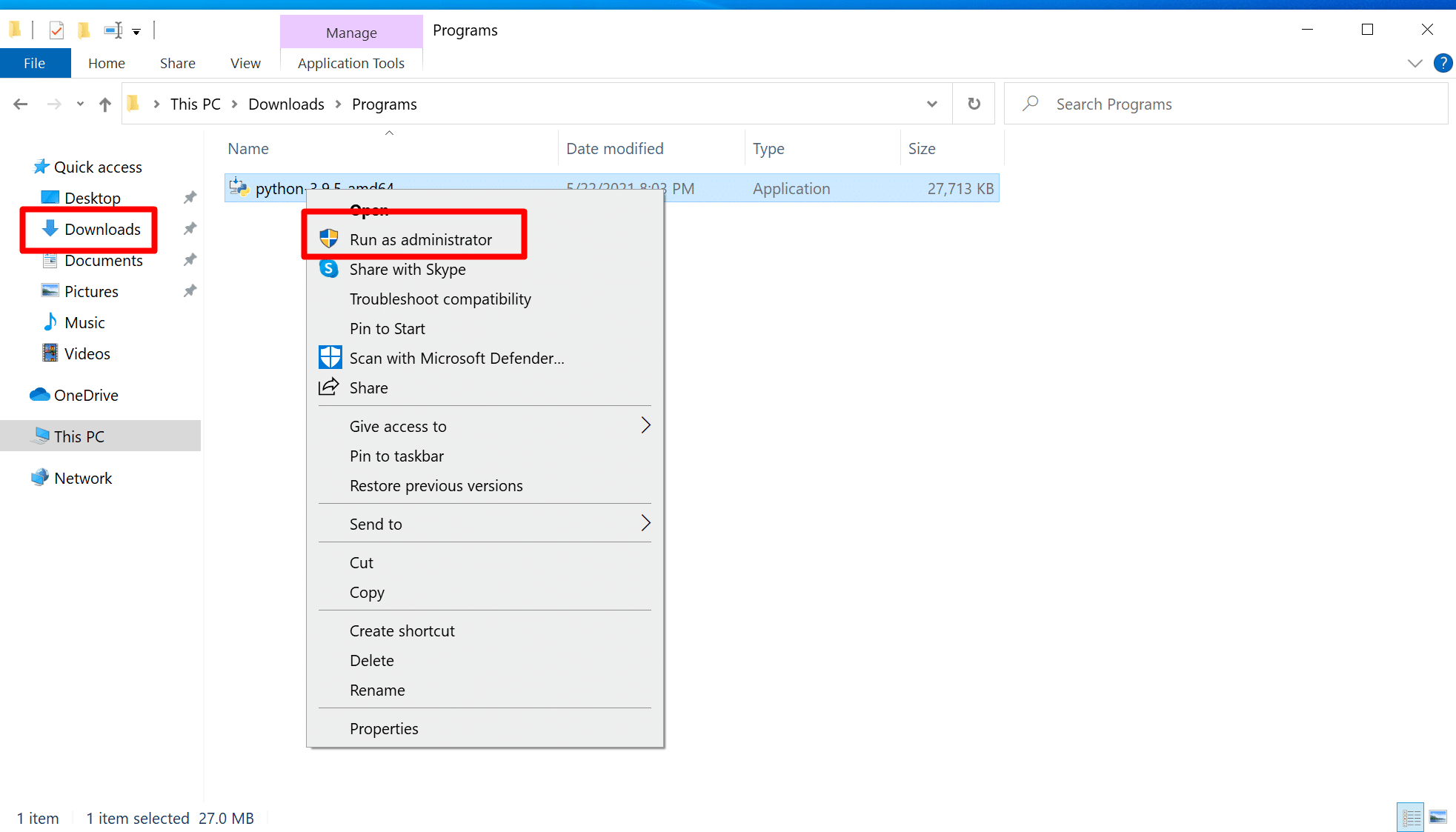
Task: Unpin Downloads from Quick access
Action: tap(190, 229)
